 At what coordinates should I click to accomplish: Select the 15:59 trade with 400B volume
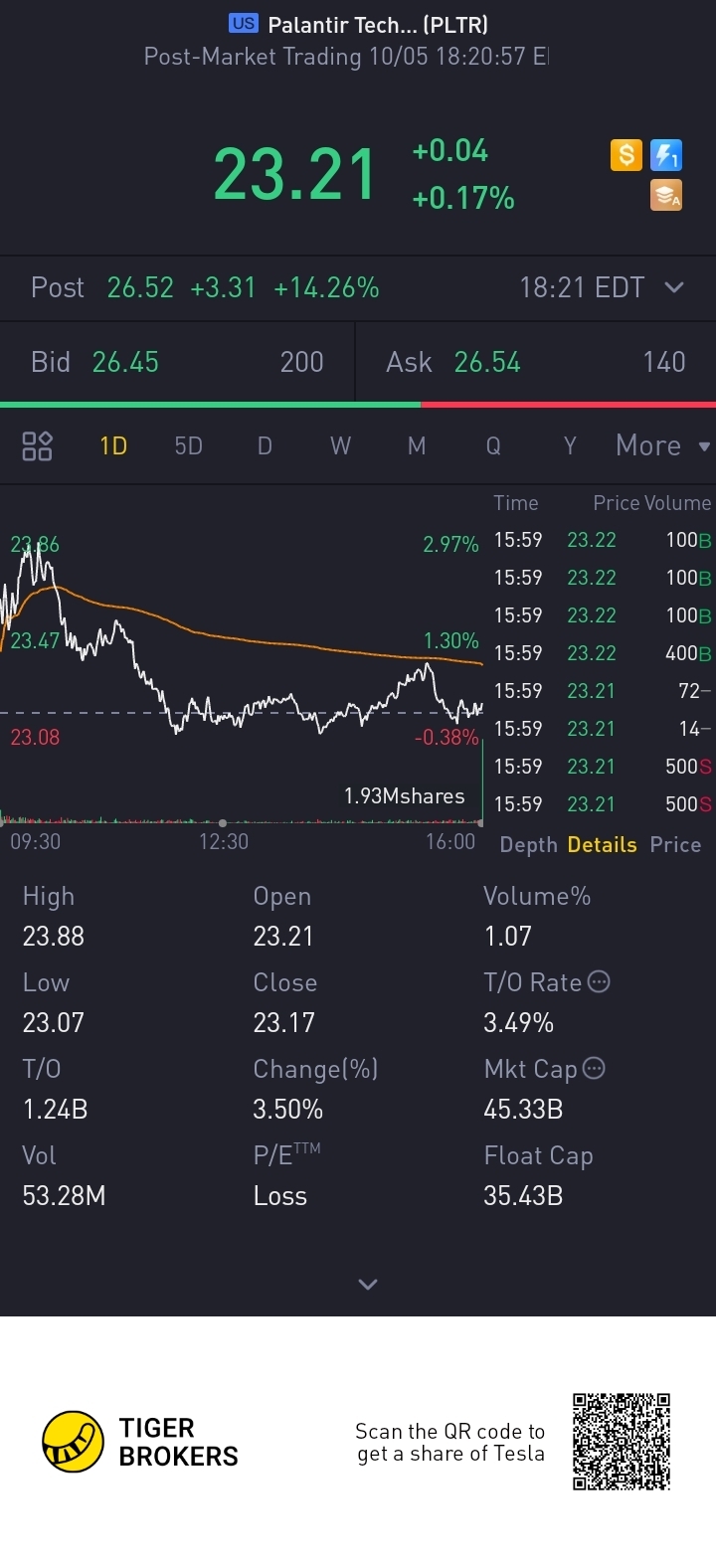tap(603, 653)
